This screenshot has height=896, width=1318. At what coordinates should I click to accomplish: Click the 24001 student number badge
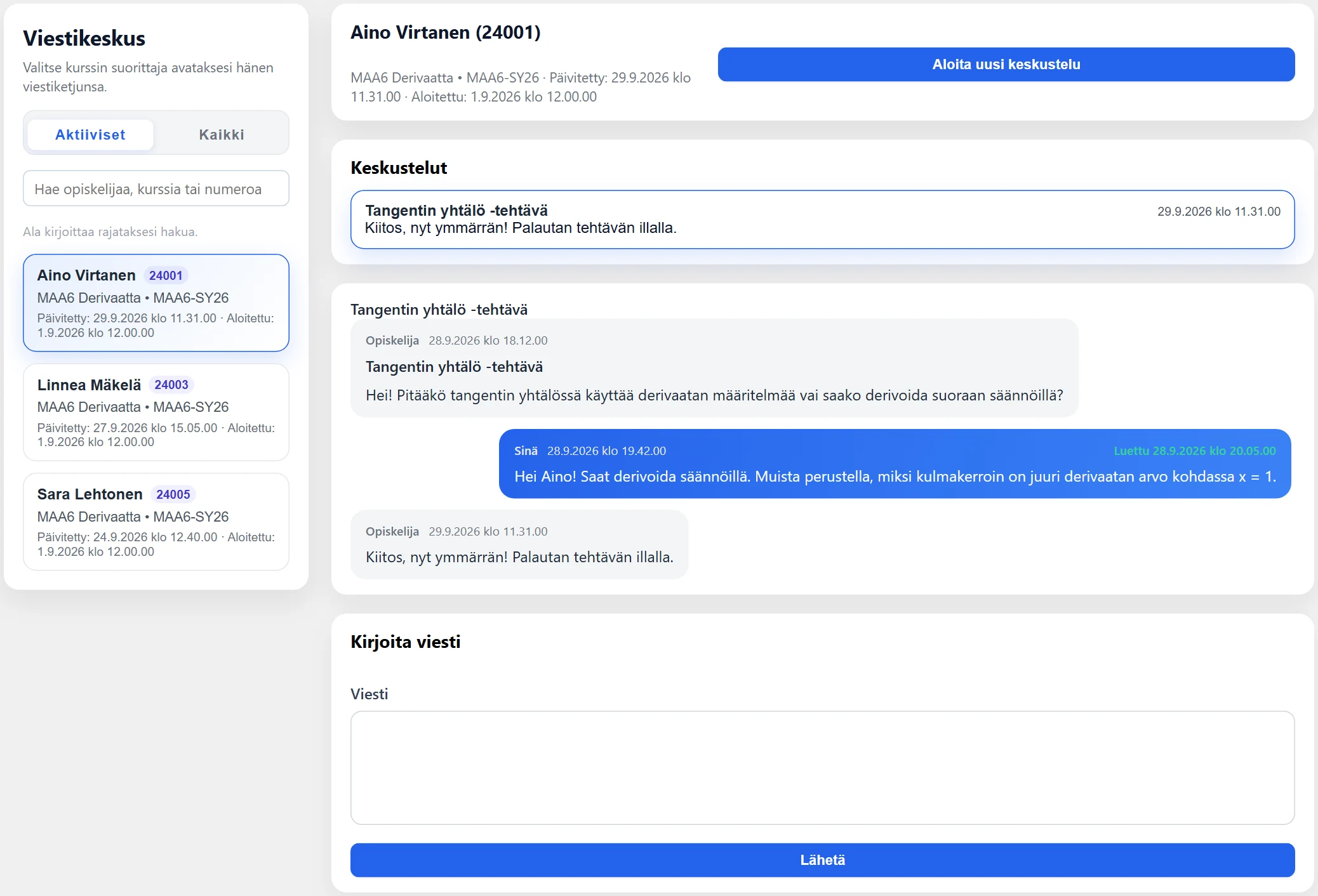(166, 275)
